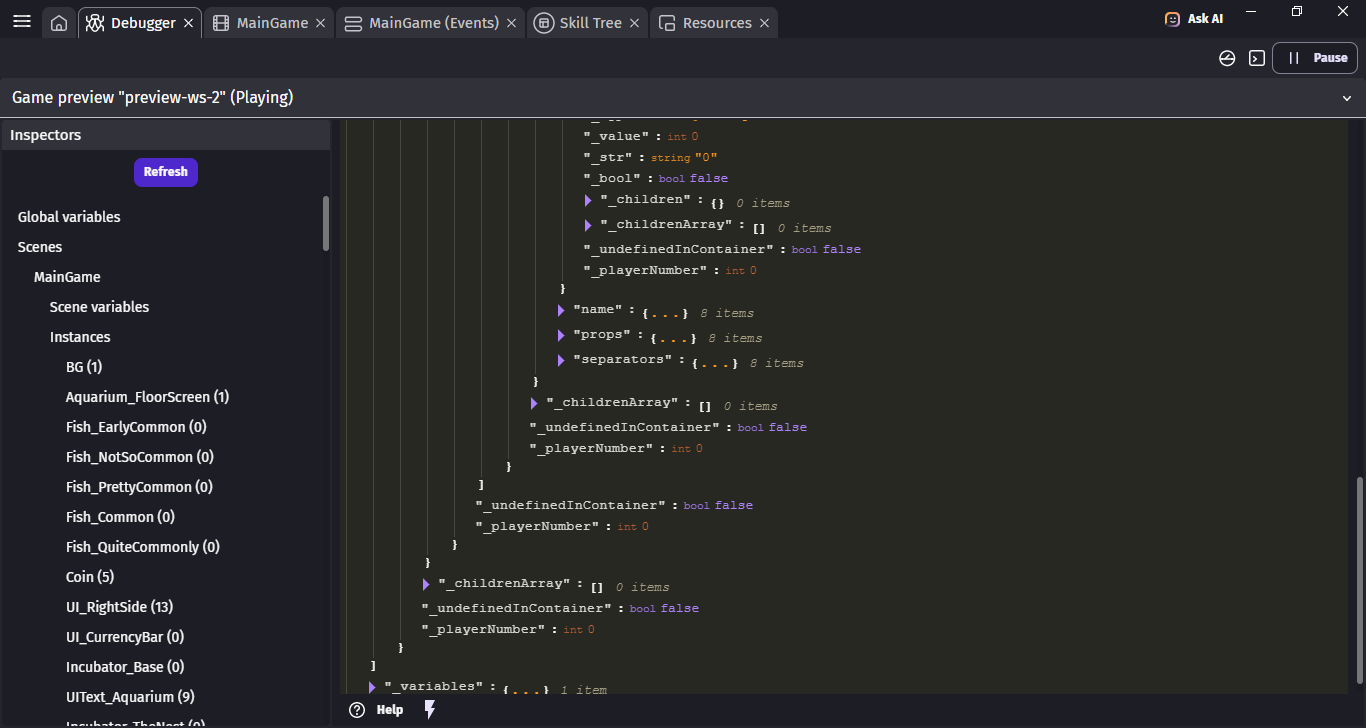Close the Skill Tree tab
The width and height of the screenshot is (1366, 728).
click(x=634, y=23)
